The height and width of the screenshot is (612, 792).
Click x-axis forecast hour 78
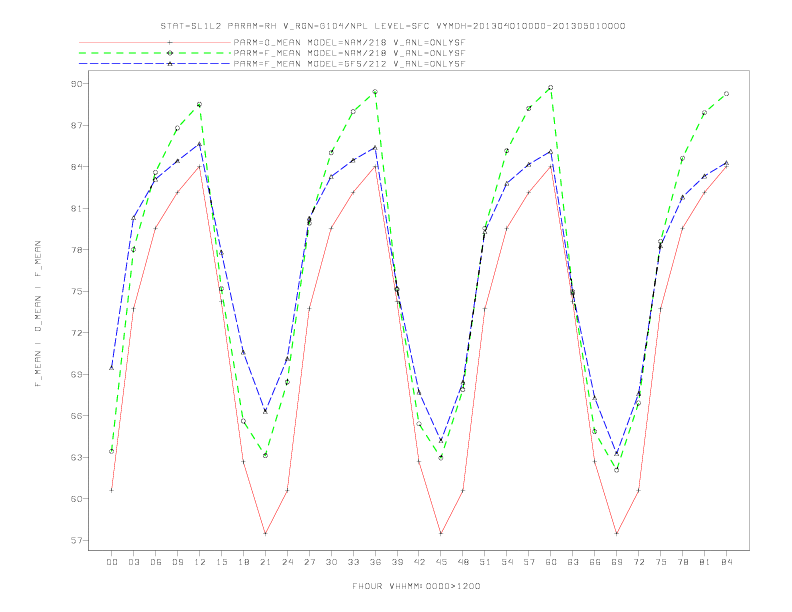pos(683,562)
